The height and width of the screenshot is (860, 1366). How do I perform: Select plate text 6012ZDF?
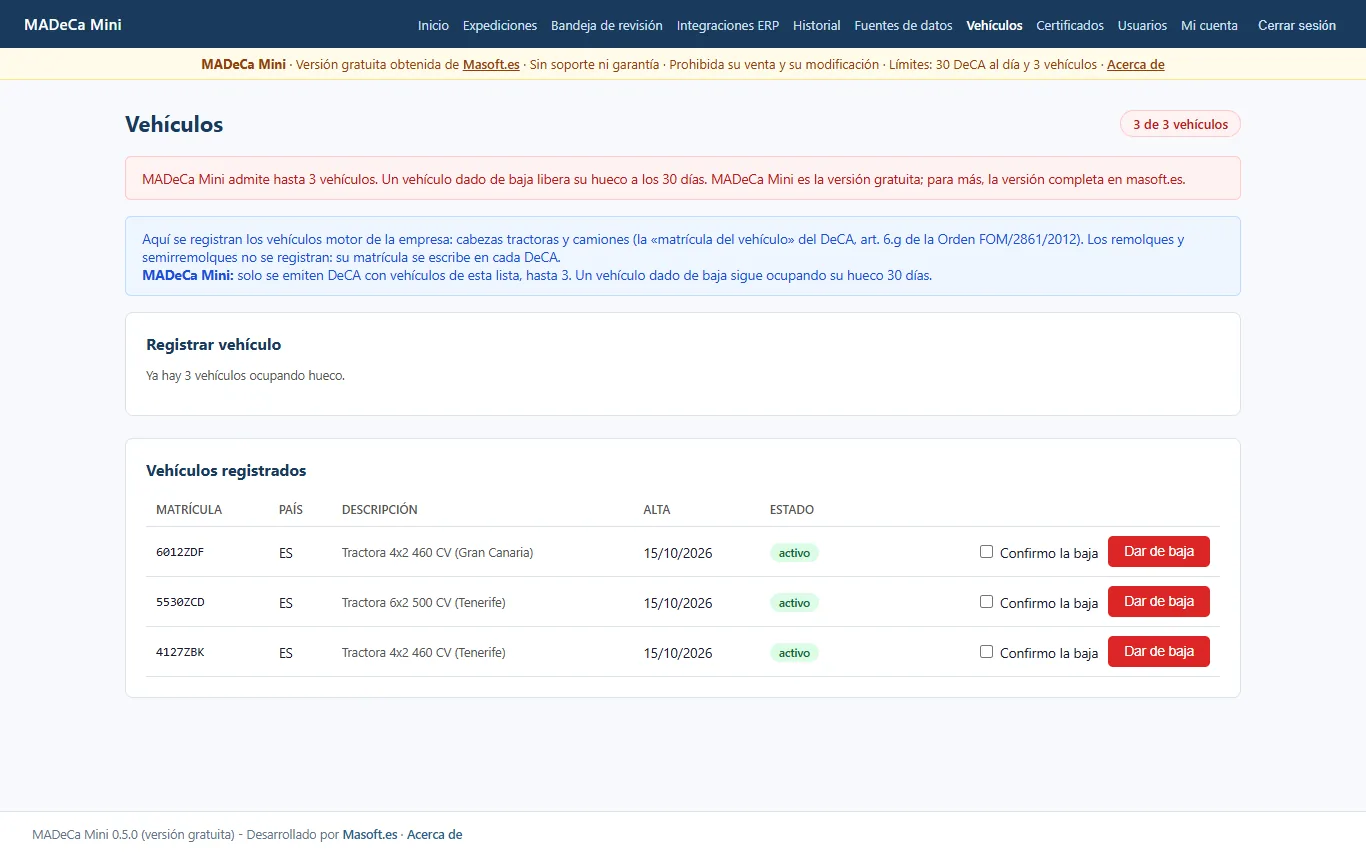click(x=180, y=552)
